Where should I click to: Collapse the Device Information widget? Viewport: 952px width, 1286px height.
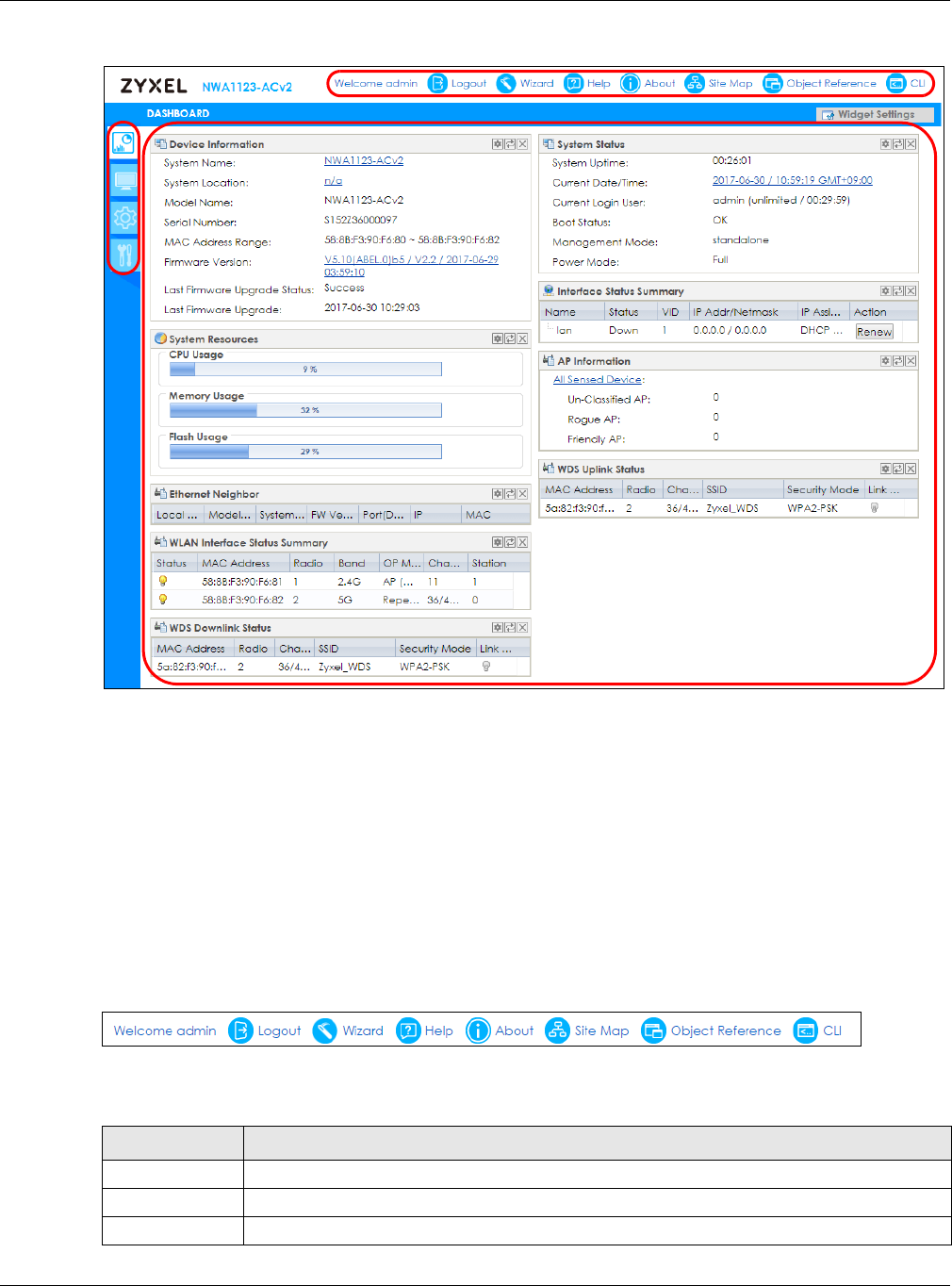coord(498,144)
